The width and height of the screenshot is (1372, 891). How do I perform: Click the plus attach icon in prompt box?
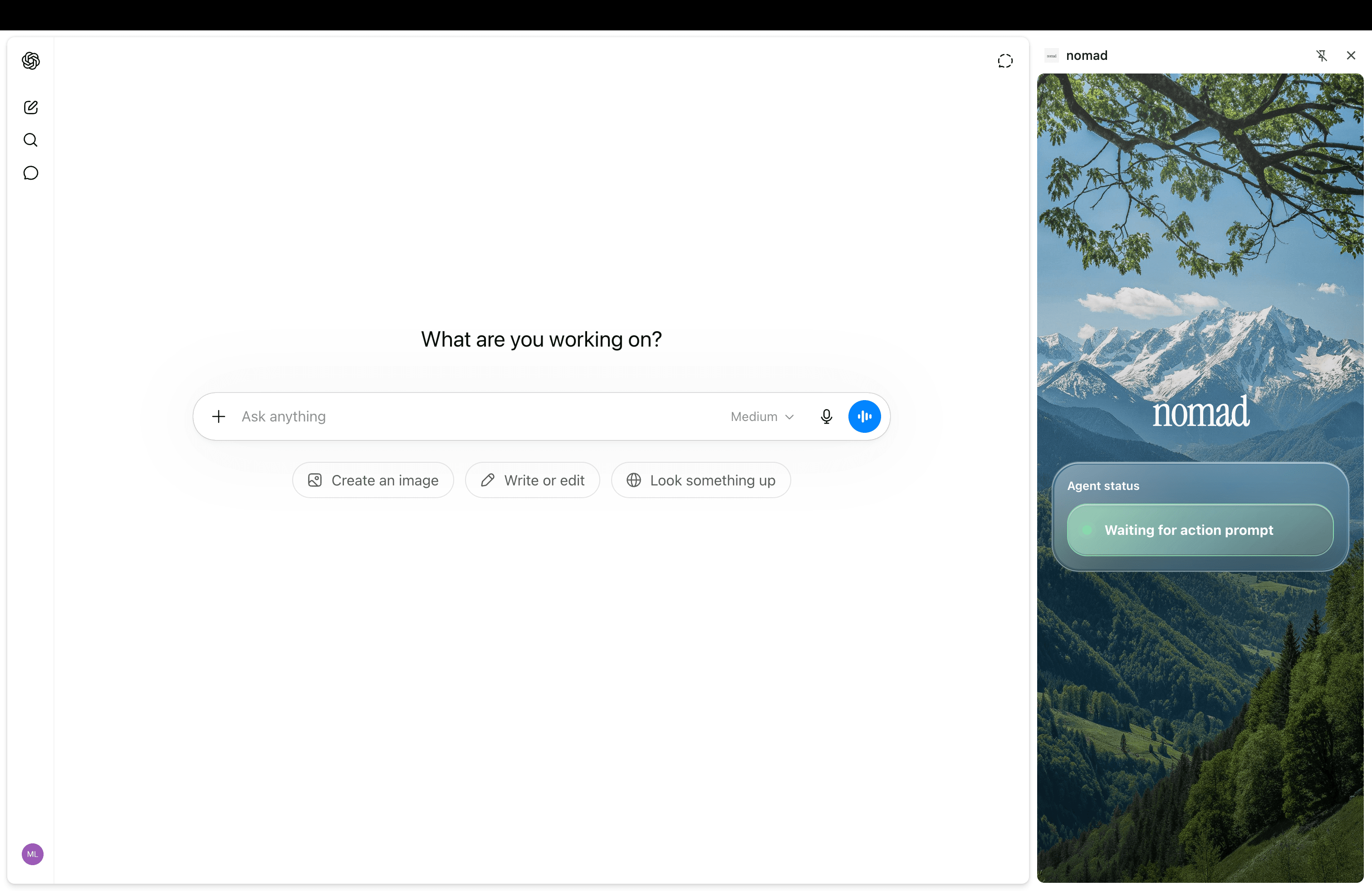[219, 416]
